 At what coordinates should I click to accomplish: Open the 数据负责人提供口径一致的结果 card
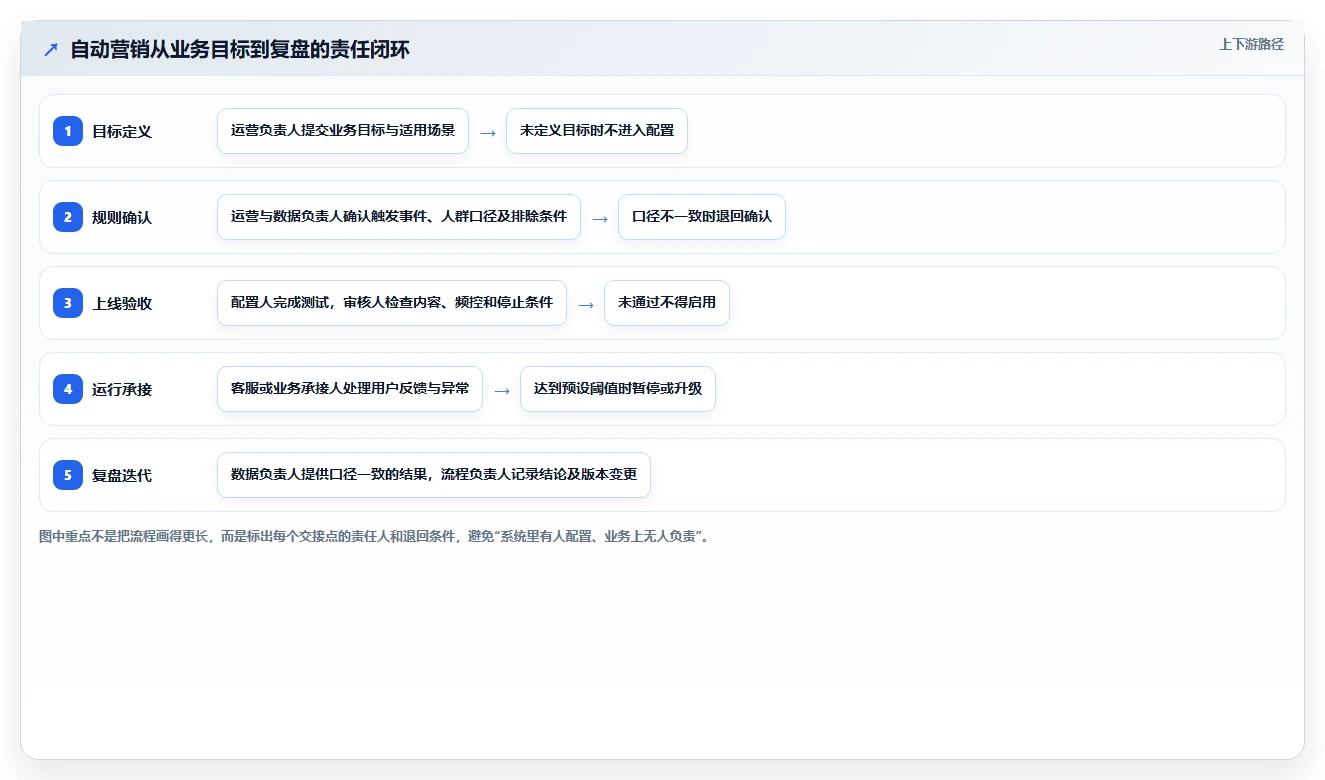click(x=434, y=475)
